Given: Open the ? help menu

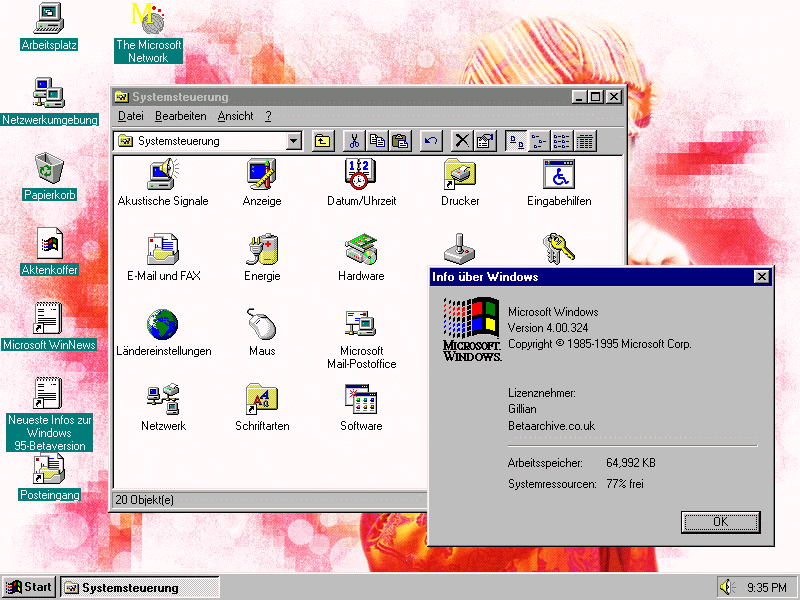Looking at the screenshot, I should (268, 116).
